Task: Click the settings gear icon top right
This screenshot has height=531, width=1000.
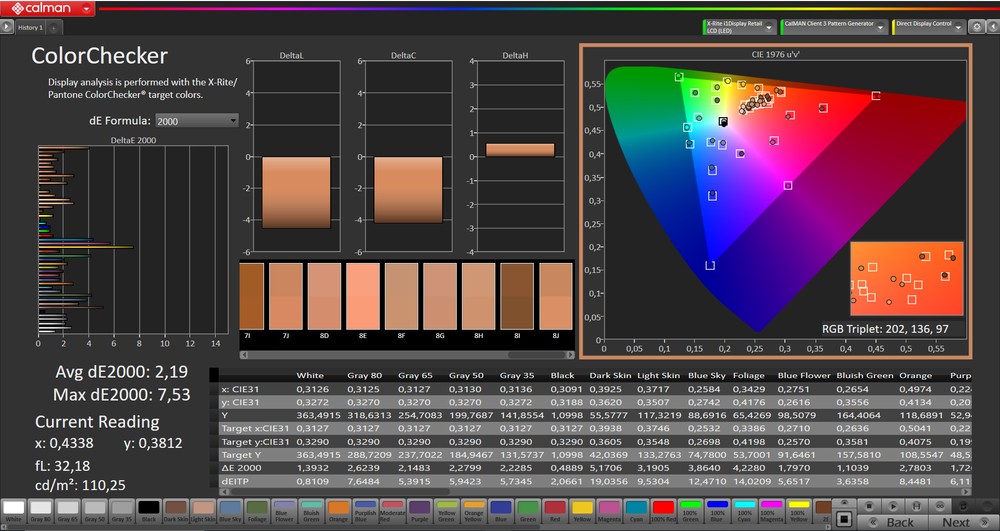Action: coord(976,27)
